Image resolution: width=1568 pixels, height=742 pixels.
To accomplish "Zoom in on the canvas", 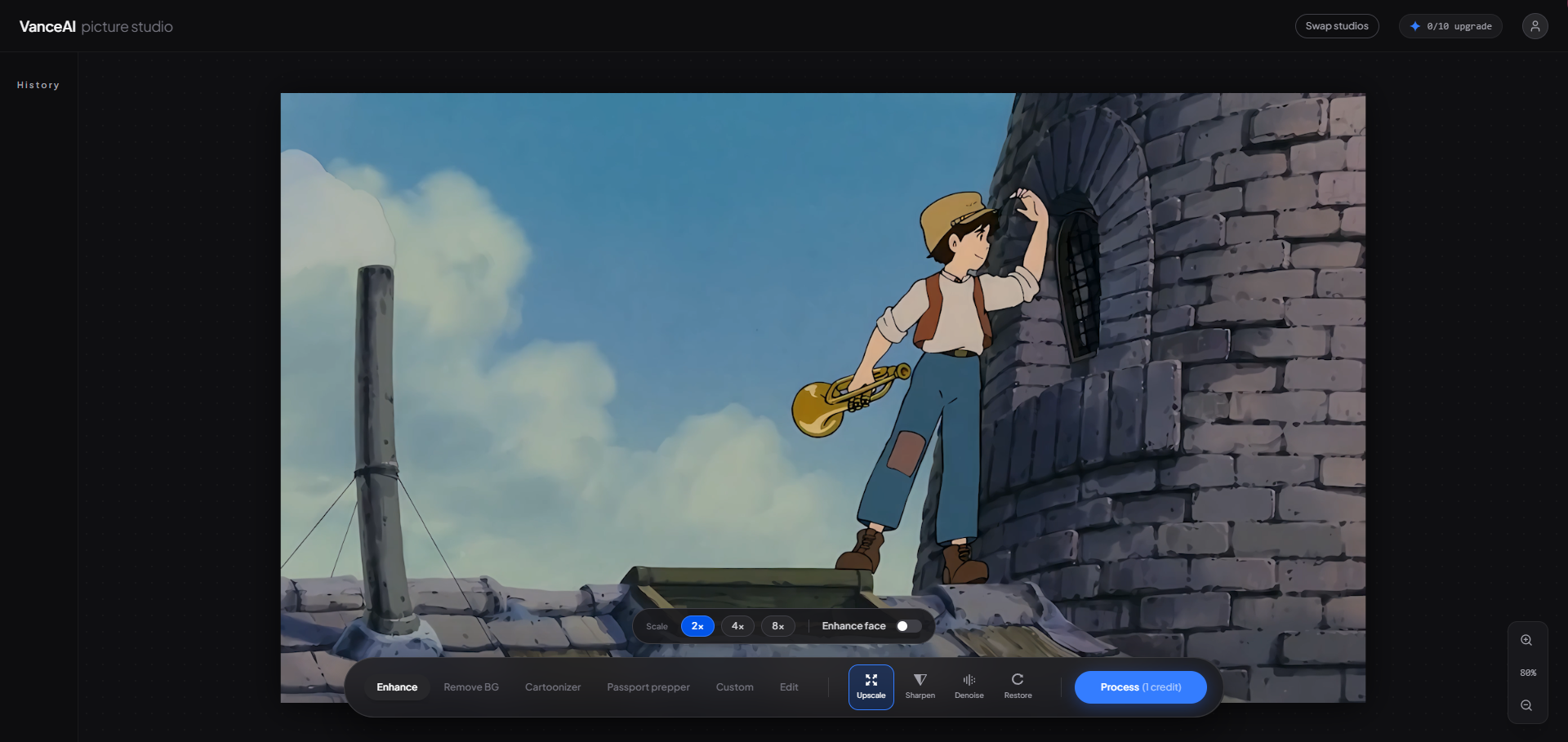I will pos(1526,640).
